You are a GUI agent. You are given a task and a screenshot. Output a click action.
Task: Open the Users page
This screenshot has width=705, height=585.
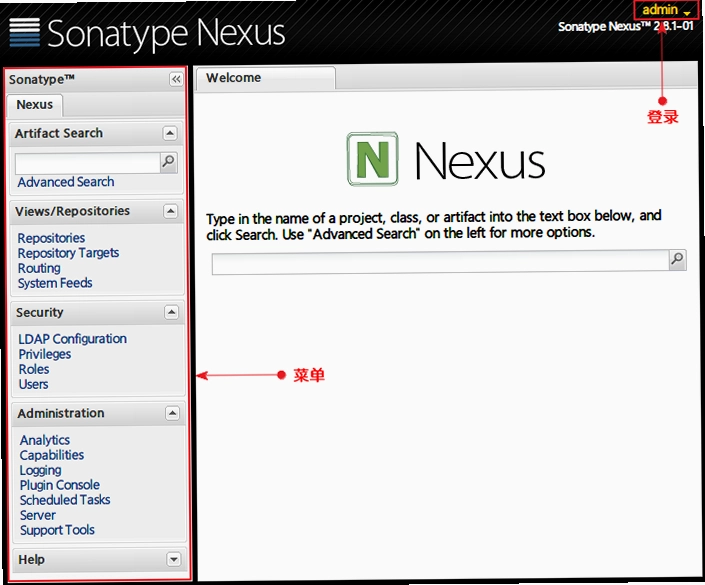click(34, 384)
